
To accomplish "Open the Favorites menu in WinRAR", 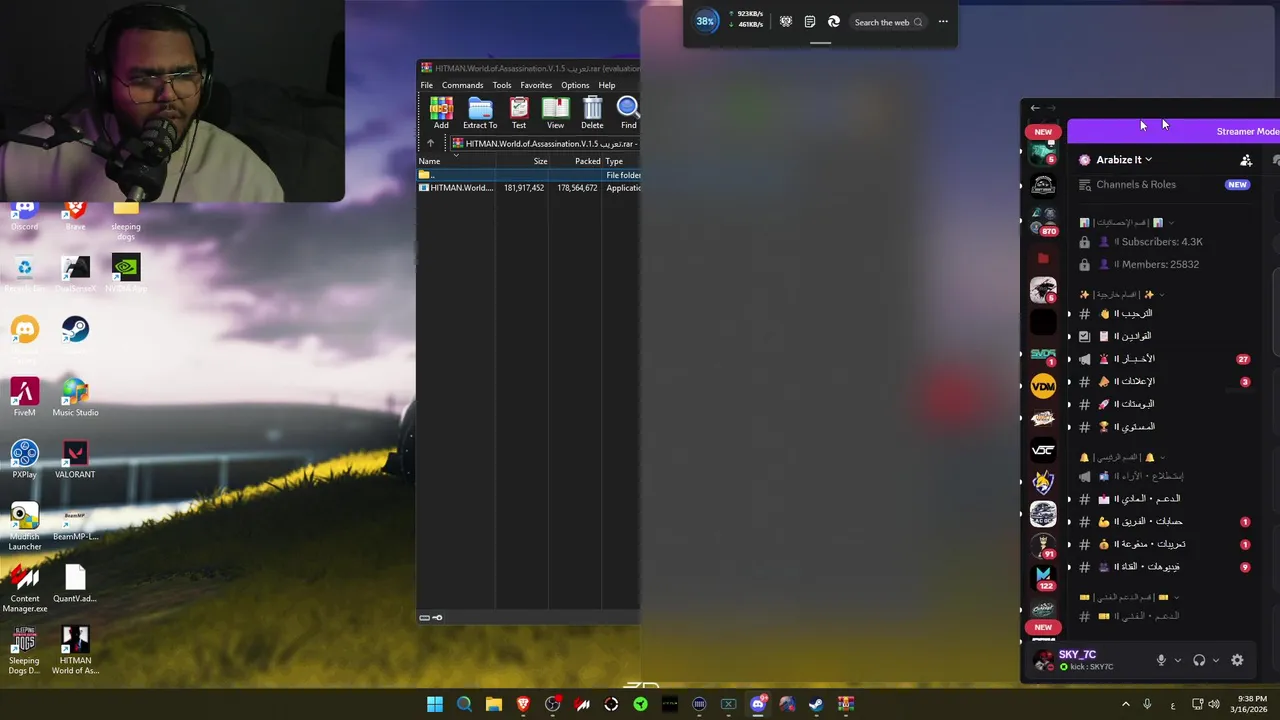I will (536, 85).
